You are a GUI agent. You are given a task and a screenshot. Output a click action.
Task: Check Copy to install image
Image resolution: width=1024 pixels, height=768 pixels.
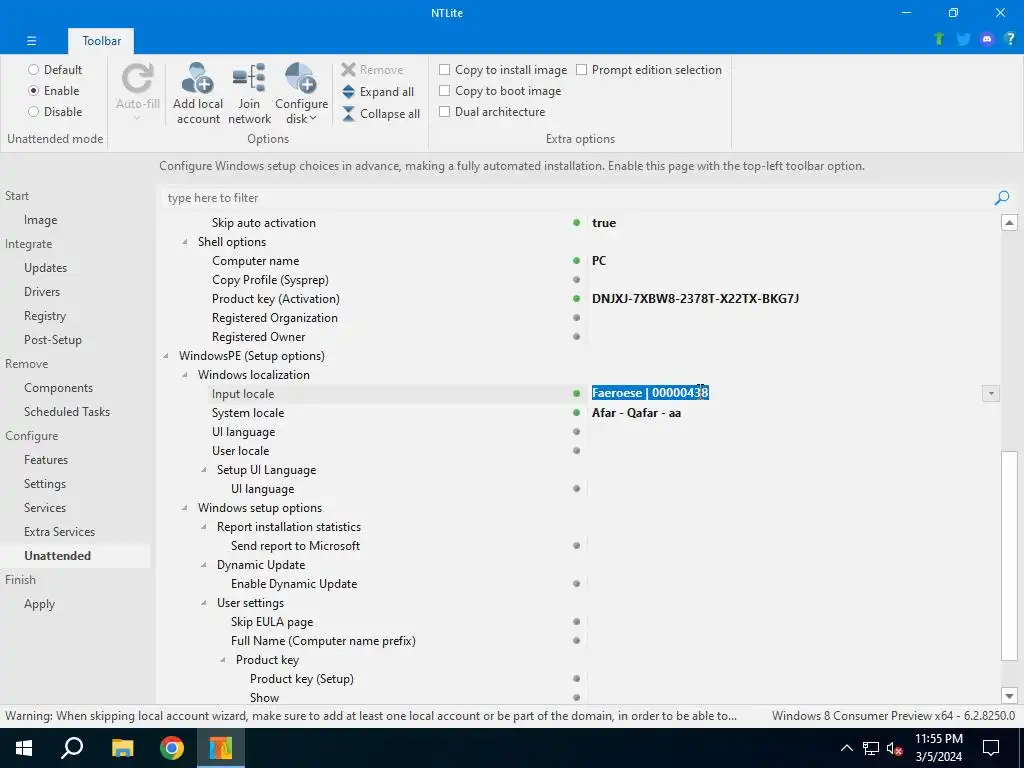pyautogui.click(x=503, y=70)
